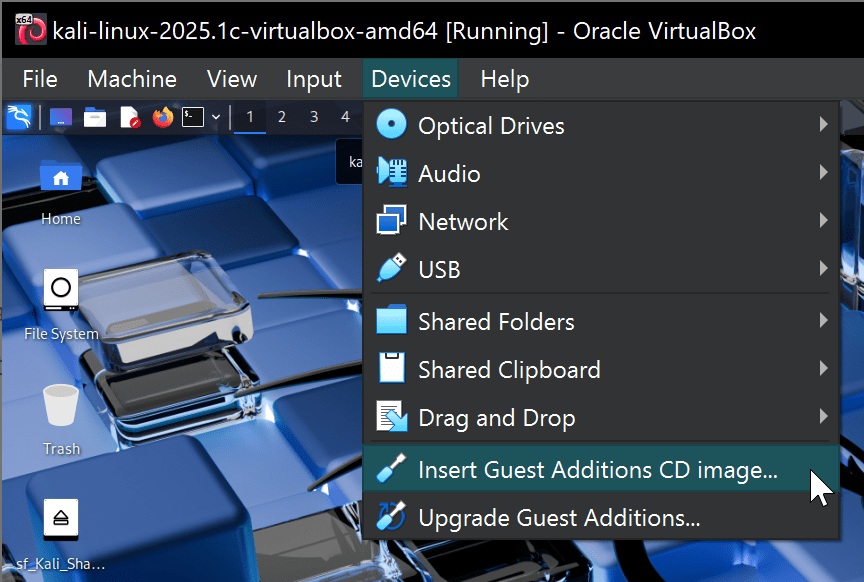This screenshot has width=864, height=582.
Task: Click the USB plug icon
Action: tap(392, 268)
